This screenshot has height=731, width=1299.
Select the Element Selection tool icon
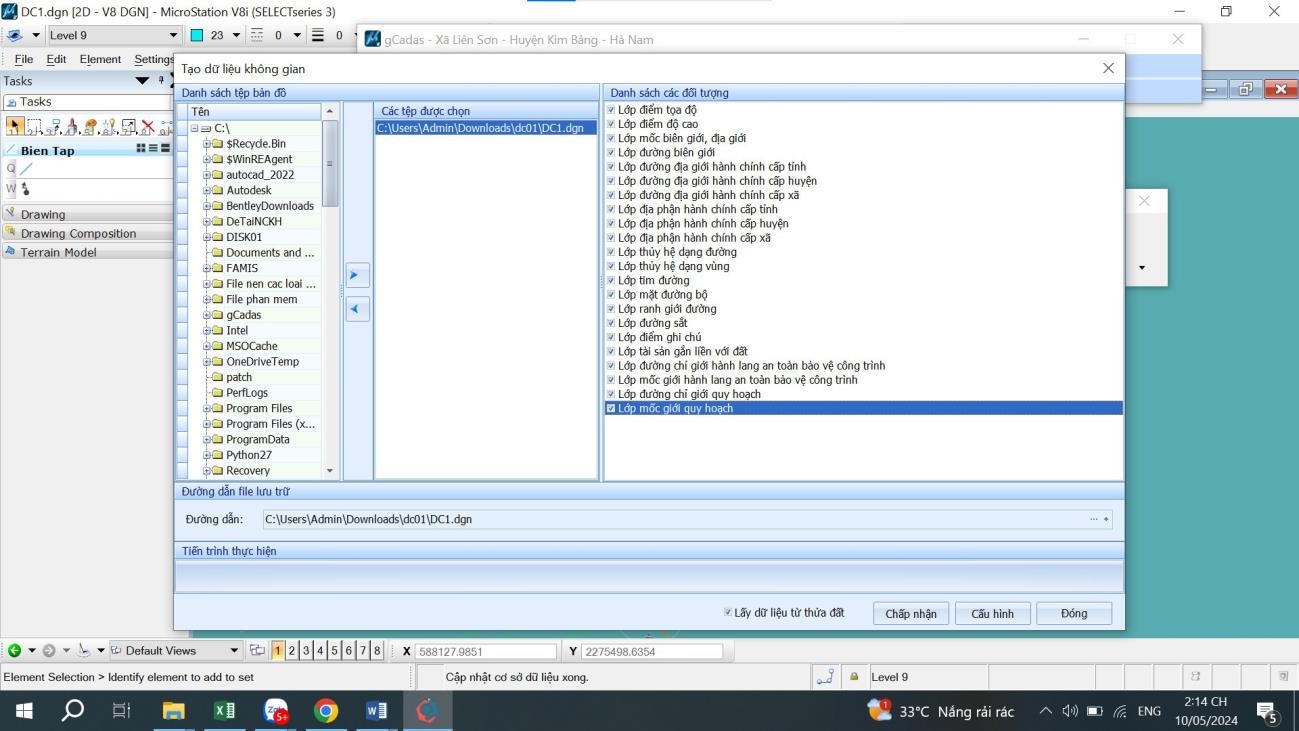pos(16,127)
